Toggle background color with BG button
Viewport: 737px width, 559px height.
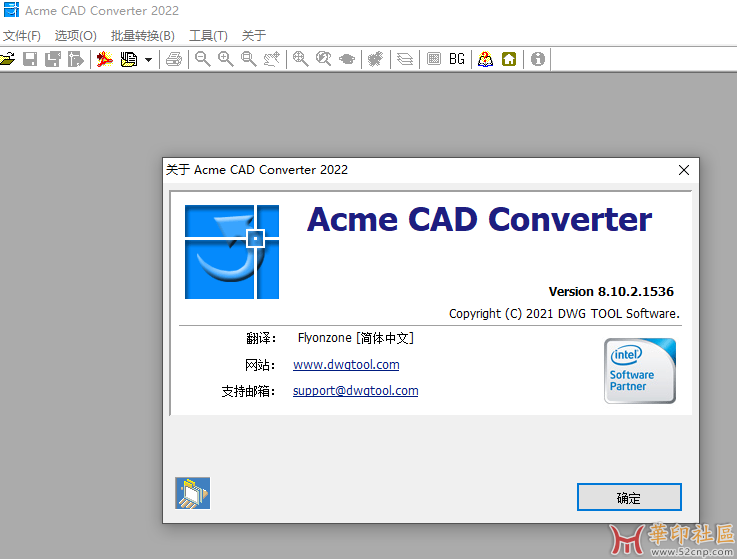(x=456, y=59)
